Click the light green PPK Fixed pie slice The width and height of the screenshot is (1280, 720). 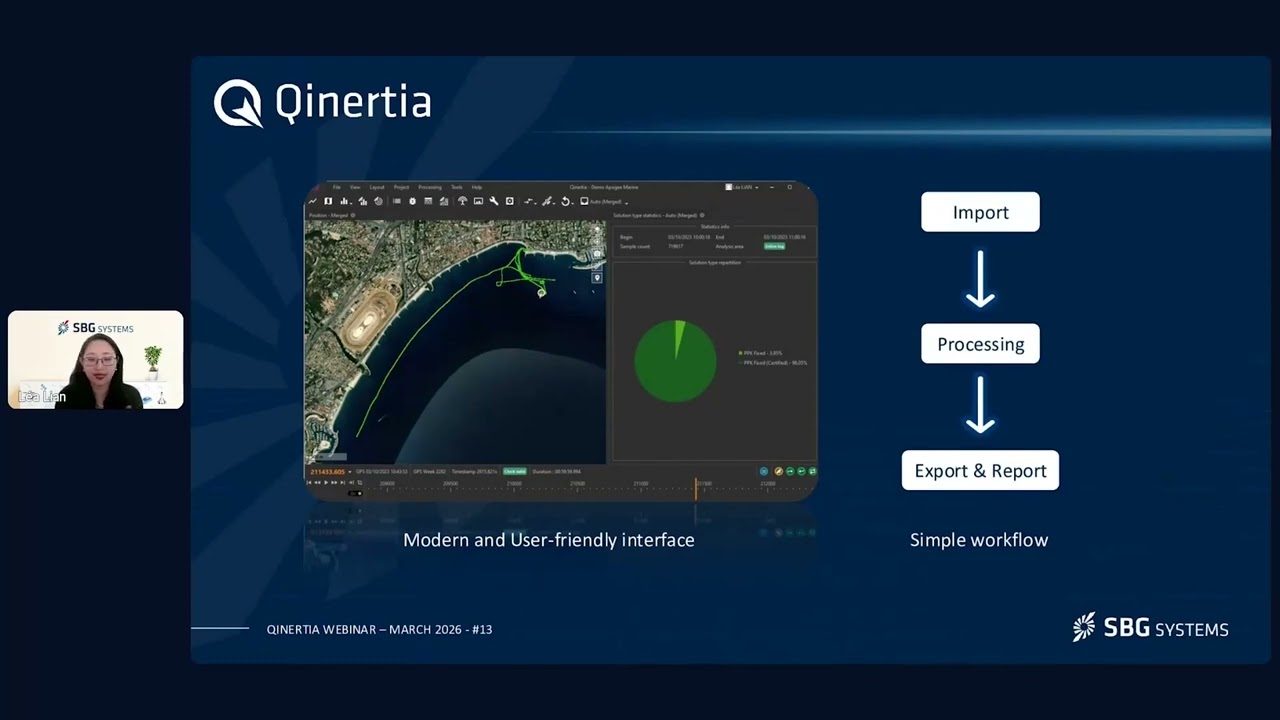679,334
